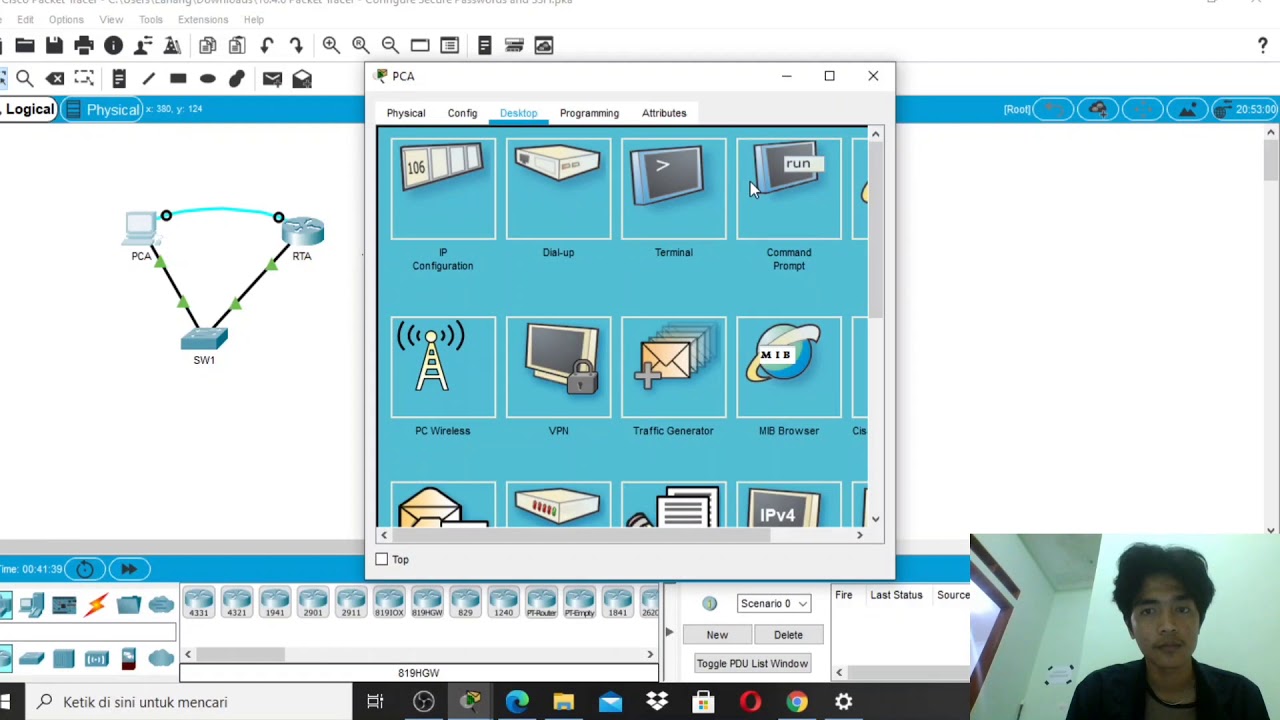Viewport: 1280px width, 720px height.
Task: Choose the lightning-bolt Connections category
Action: coord(96,604)
